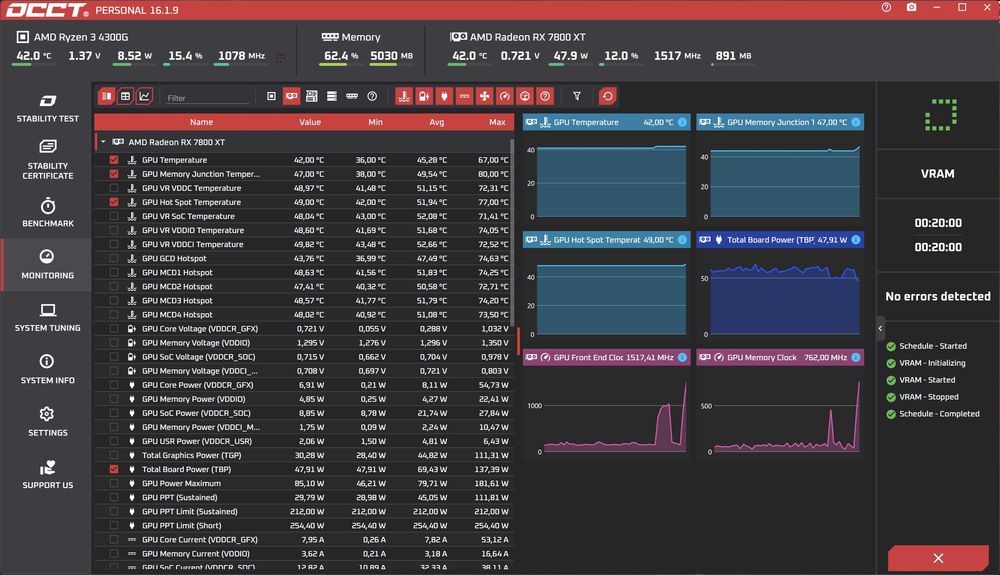Collapse AMD Radeon RX 7800 XT group
Screen dimensions: 1000x575
tap(103, 142)
